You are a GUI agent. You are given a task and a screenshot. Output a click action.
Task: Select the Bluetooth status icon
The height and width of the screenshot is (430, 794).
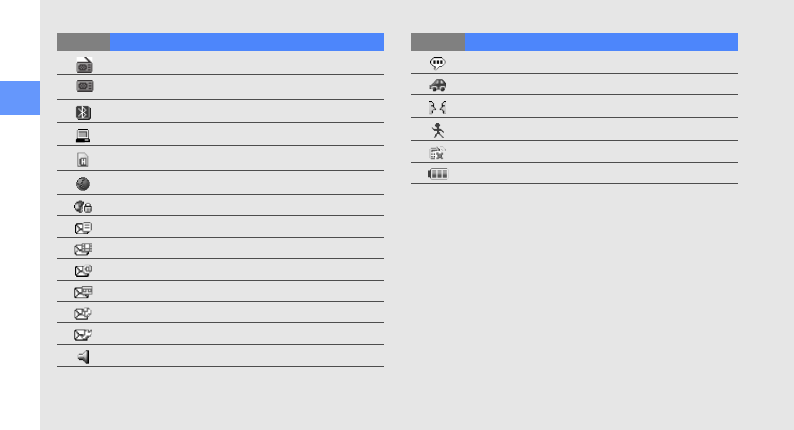83,112
